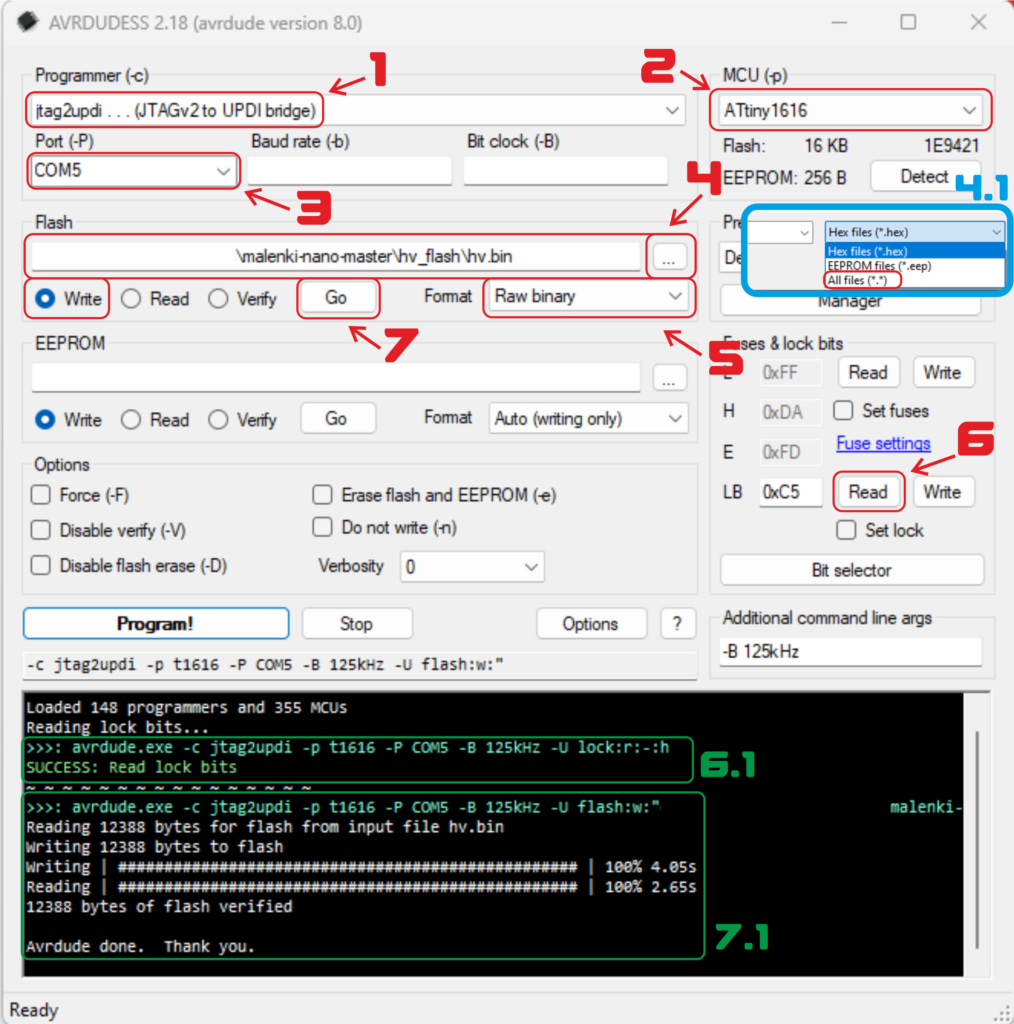Open the Programmer (-c) dropdown

(356, 110)
